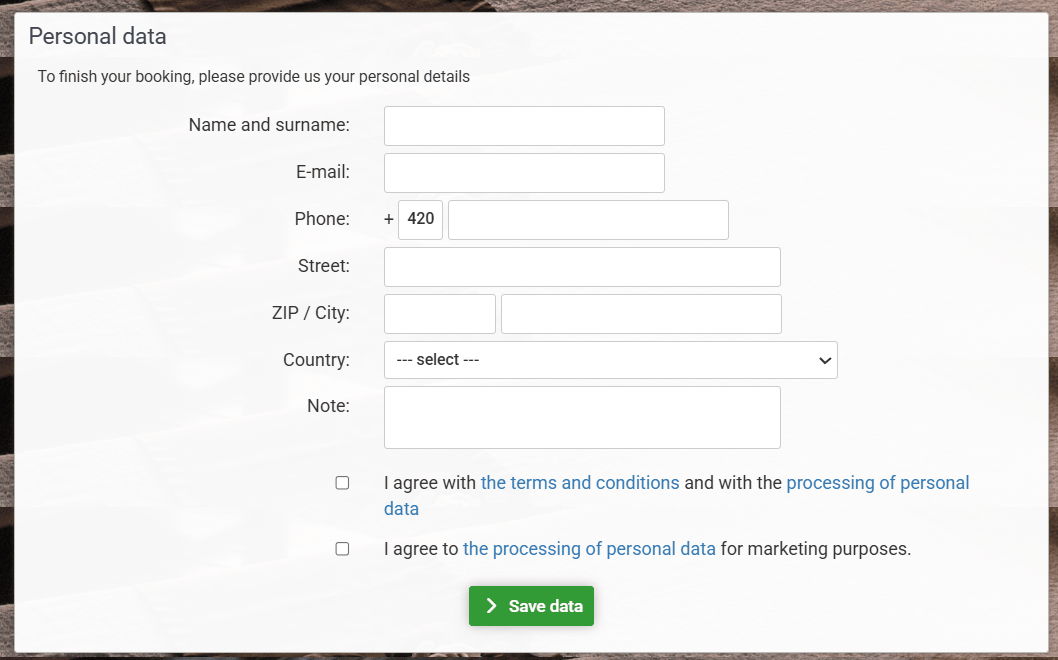Image resolution: width=1058 pixels, height=660 pixels.
Task: Click the Name and surname label
Action: (269, 125)
